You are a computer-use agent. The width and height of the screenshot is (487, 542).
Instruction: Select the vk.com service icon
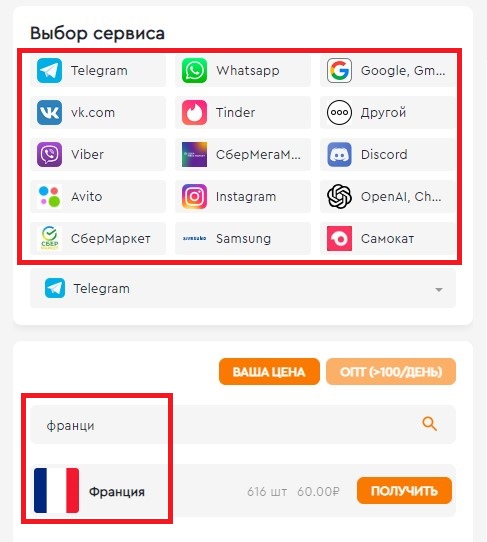point(49,112)
